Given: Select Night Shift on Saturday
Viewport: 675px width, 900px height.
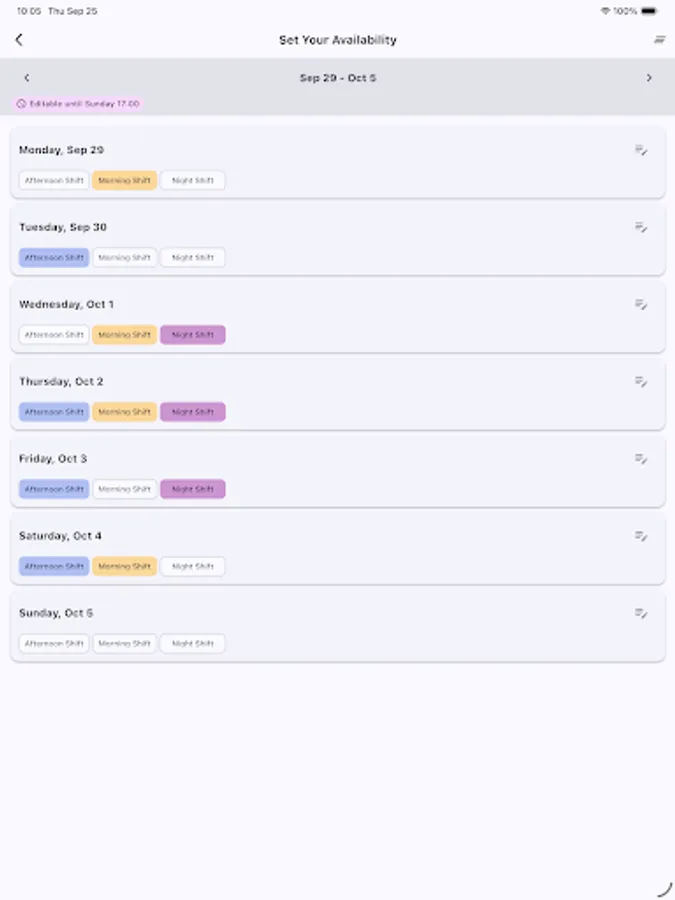Looking at the screenshot, I should pos(192,566).
